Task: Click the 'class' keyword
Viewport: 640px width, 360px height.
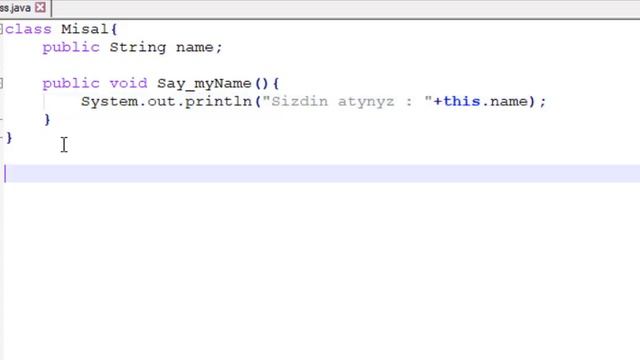Action: click(29, 29)
